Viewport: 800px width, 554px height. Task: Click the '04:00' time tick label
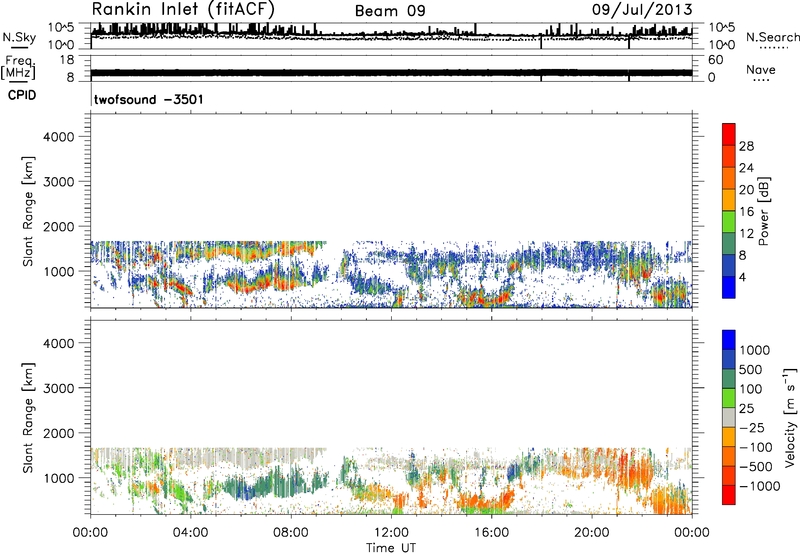tap(190, 533)
